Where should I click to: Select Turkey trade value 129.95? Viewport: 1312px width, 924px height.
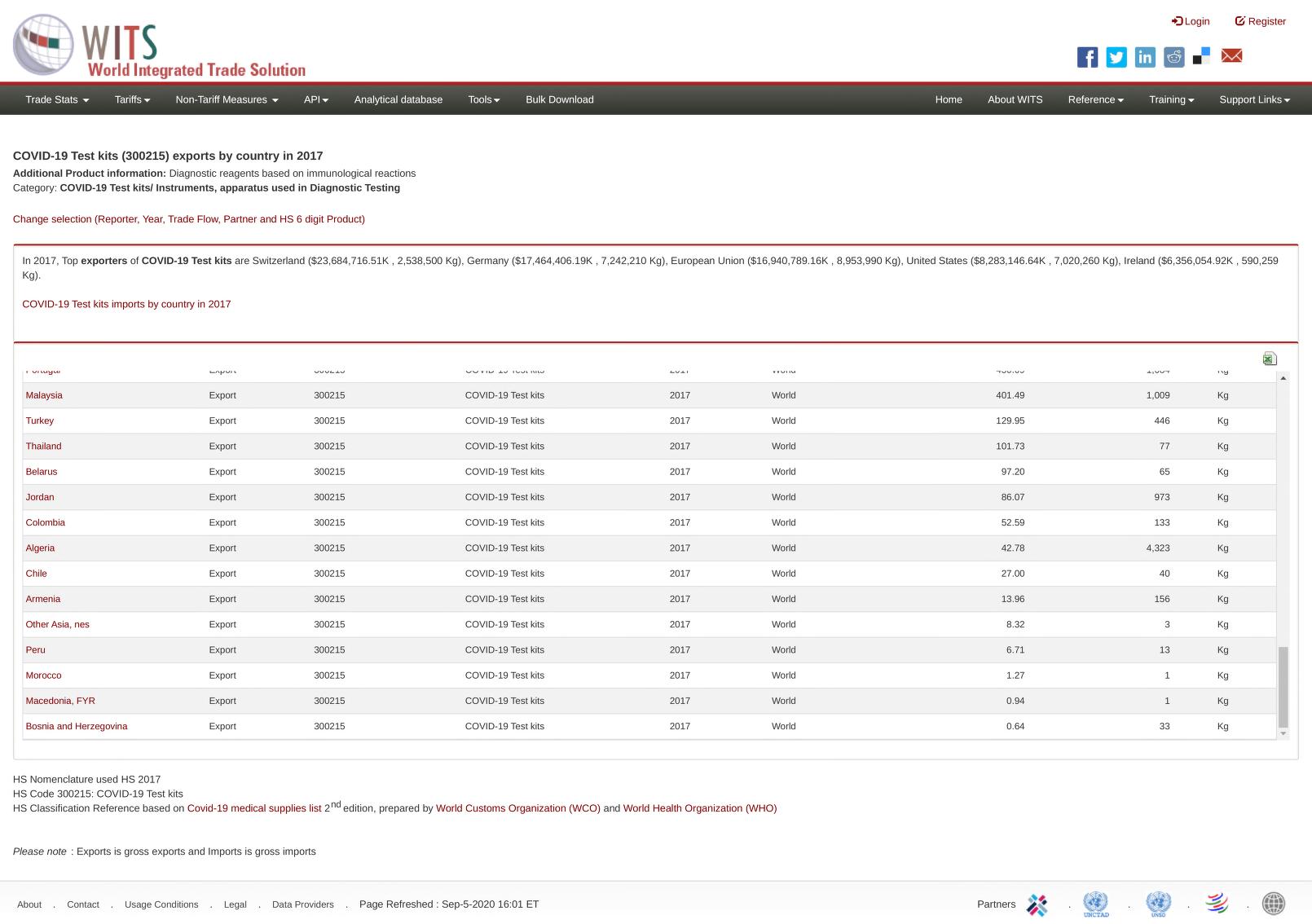click(1010, 420)
